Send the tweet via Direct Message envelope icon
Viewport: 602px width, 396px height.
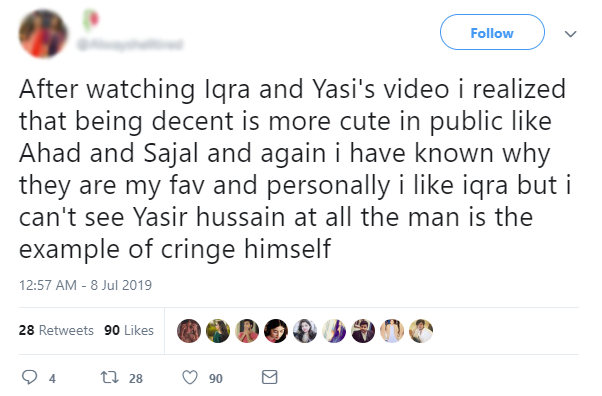coord(270,377)
